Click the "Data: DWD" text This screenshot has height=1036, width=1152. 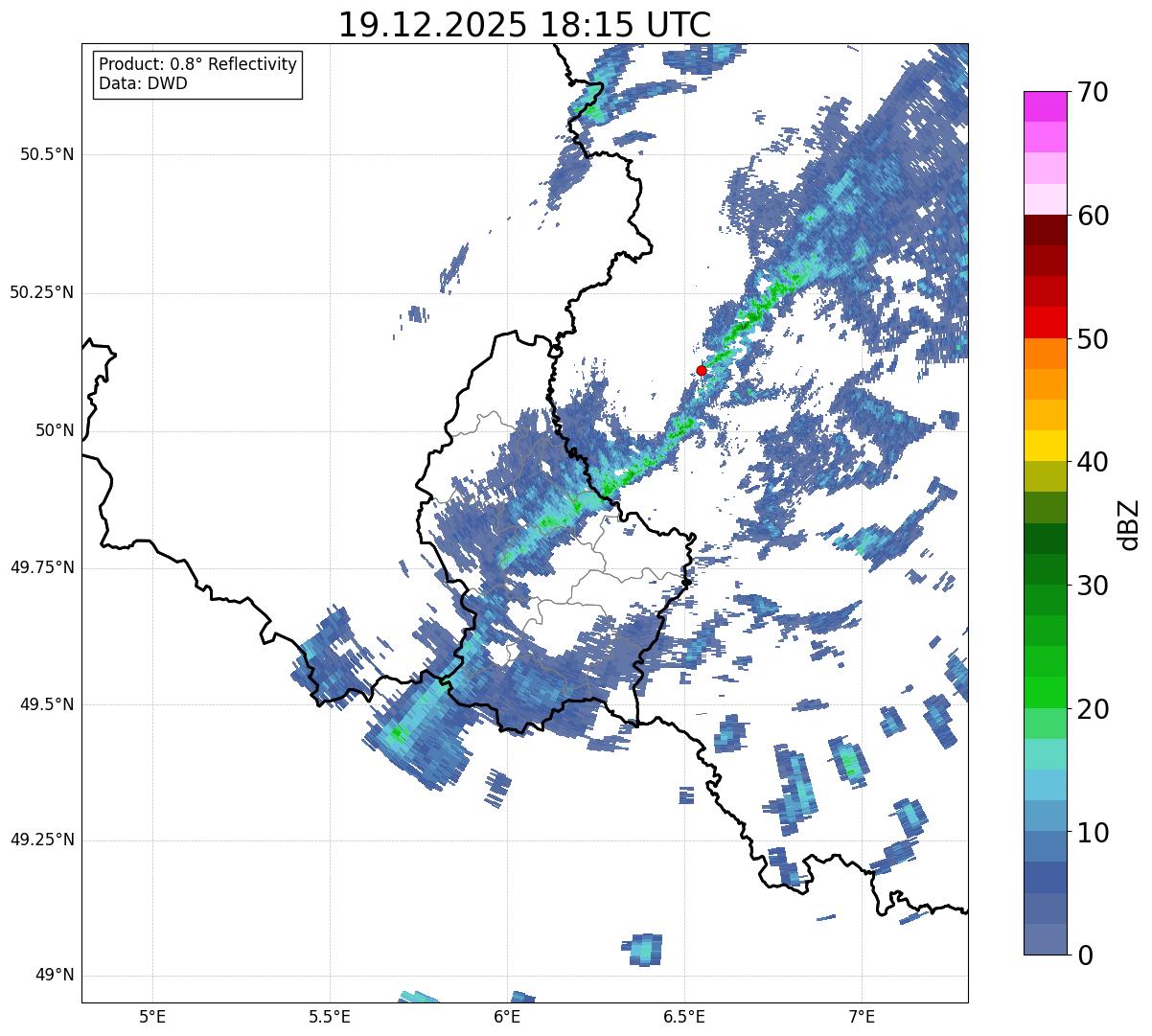(143, 83)
